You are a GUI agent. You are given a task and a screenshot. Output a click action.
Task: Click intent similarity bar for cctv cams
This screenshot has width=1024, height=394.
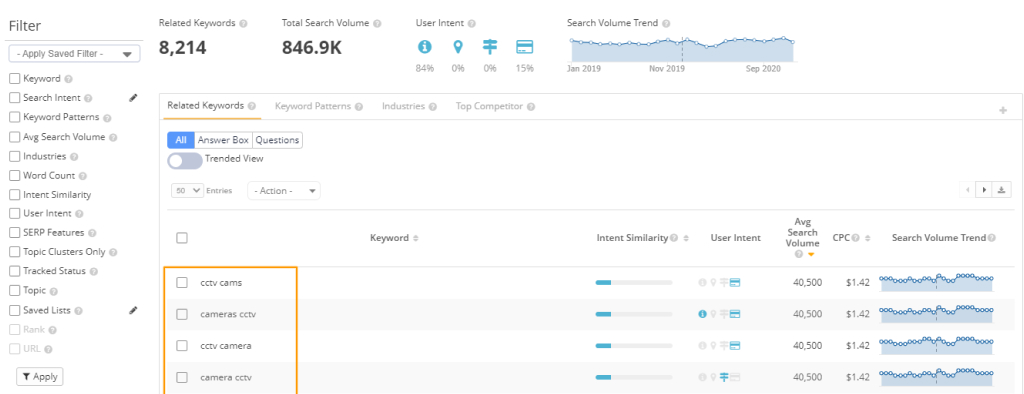click(x=633, y=283)
